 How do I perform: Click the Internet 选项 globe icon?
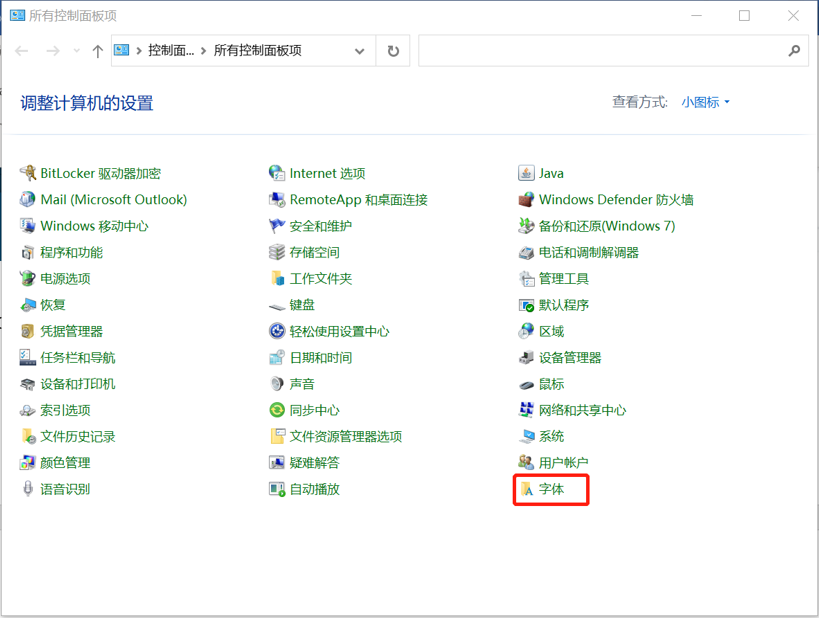click(276, 173)
